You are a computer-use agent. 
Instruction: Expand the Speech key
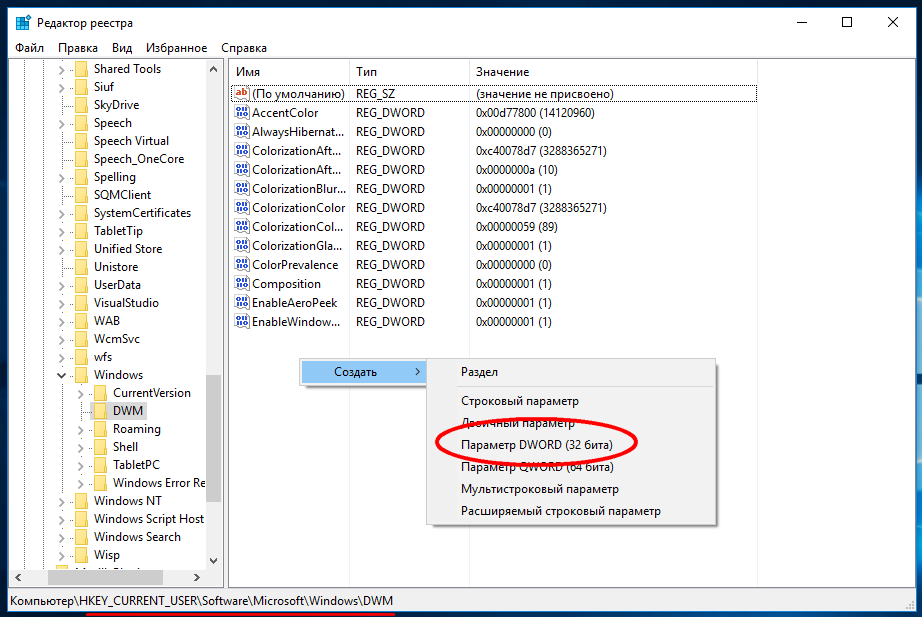(61, 124)
